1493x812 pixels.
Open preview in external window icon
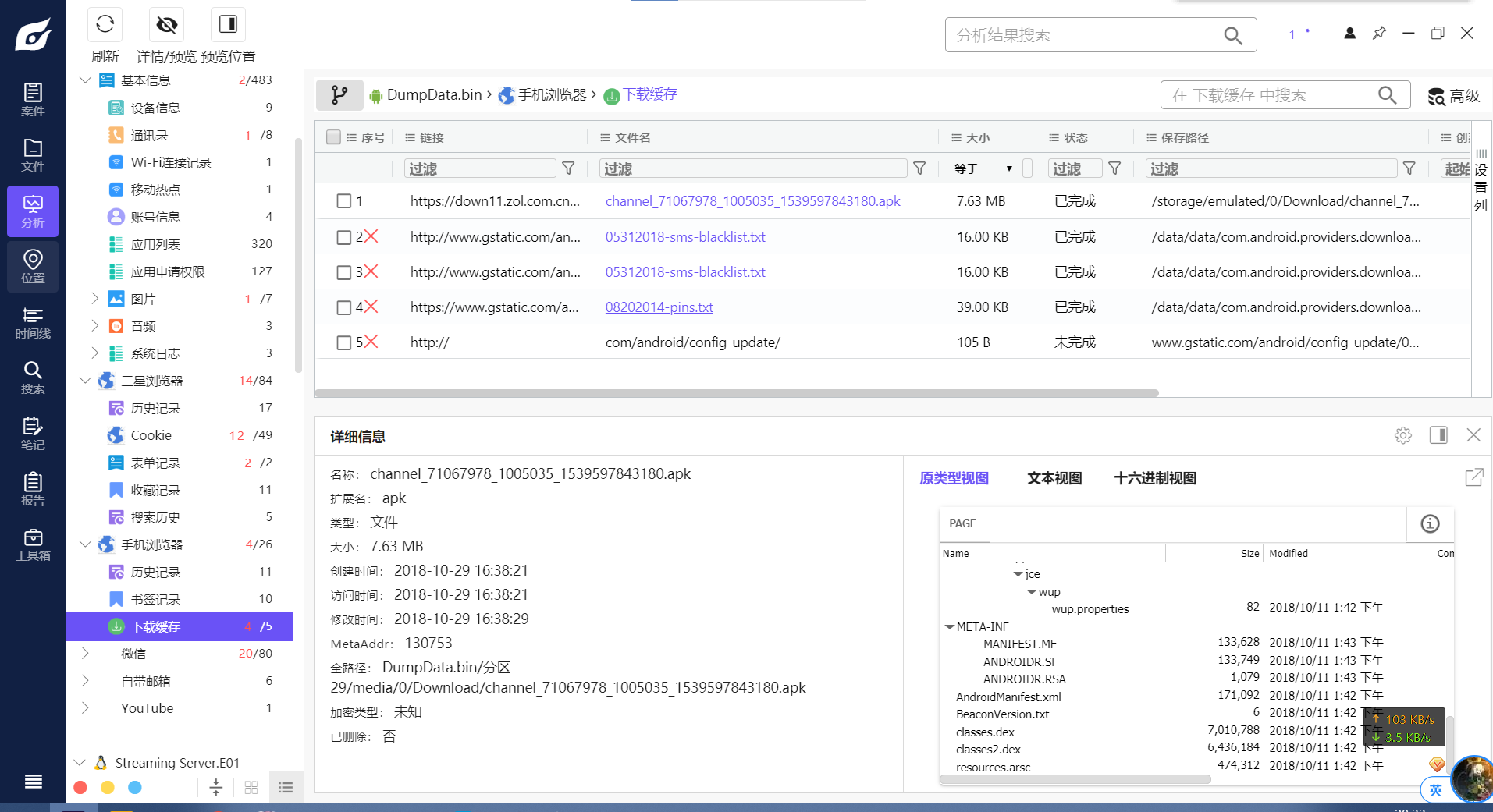click(x=1474, y=477)
